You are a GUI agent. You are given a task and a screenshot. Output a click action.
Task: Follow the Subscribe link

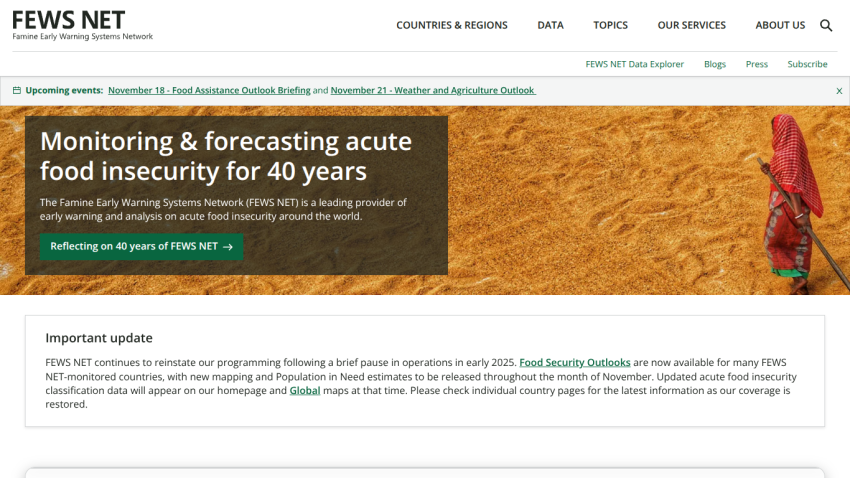[x=807, y=64]
